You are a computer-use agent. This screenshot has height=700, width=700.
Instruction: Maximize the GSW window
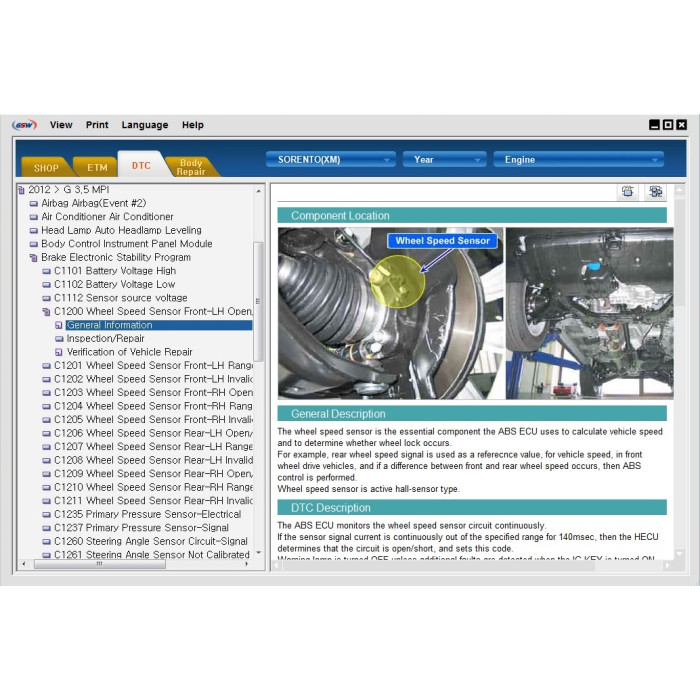pos(668,125)
